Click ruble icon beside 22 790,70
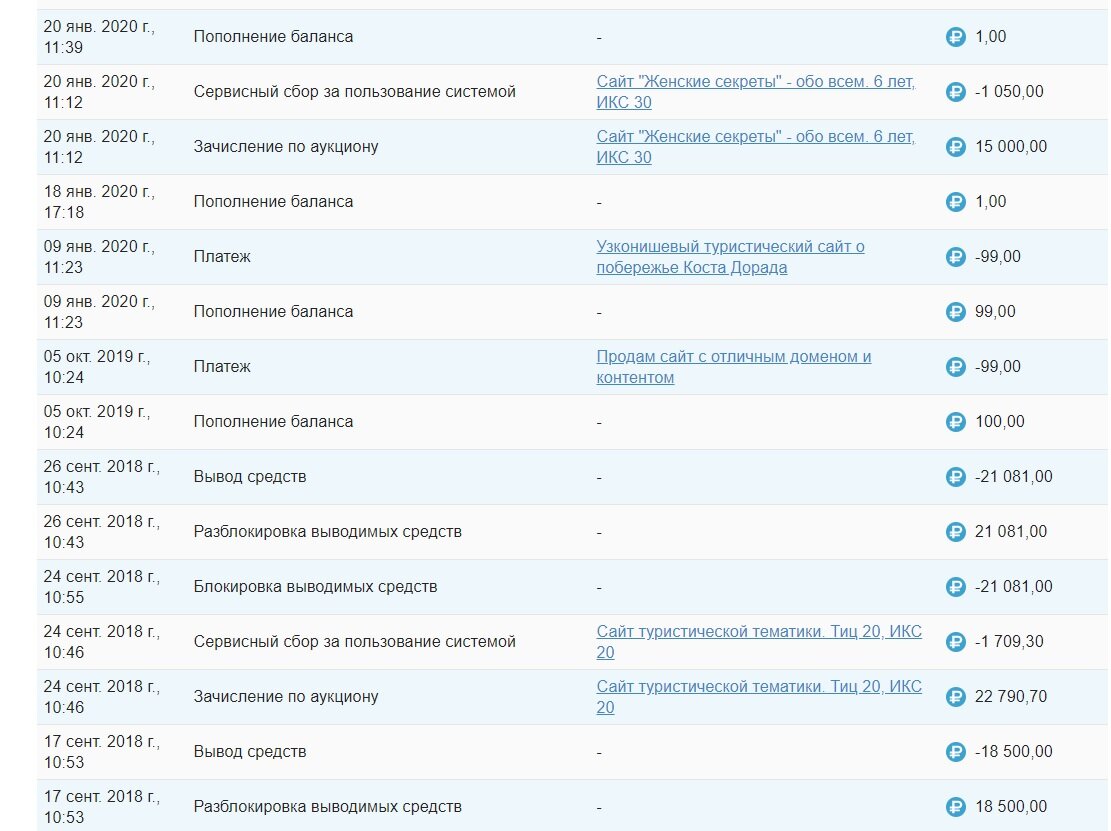The width and height of the screenshot is (1111, 831). (x=956, y=697)
